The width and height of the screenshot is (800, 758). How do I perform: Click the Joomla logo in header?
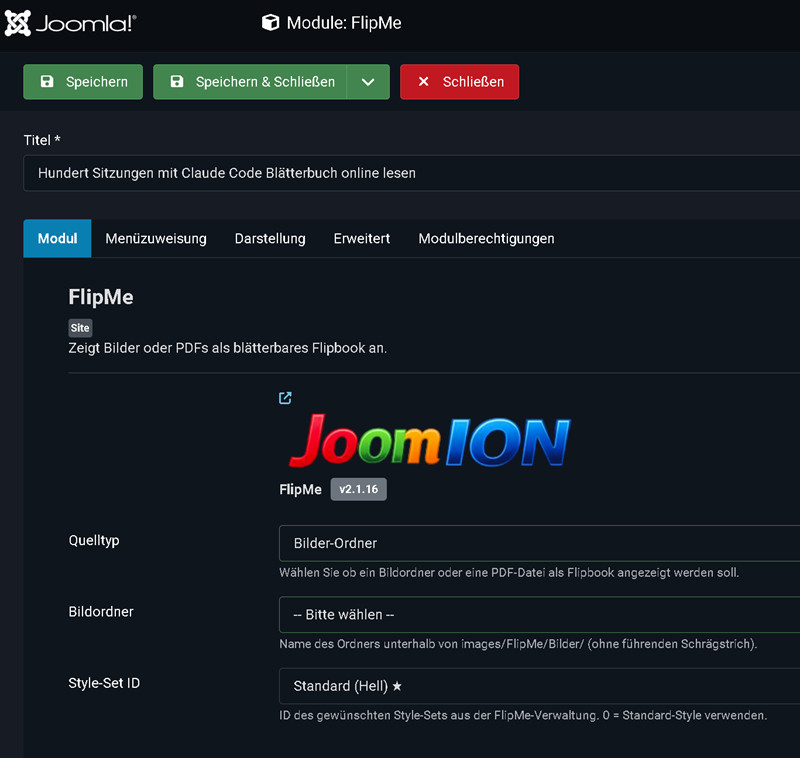[x=70, y=23]
